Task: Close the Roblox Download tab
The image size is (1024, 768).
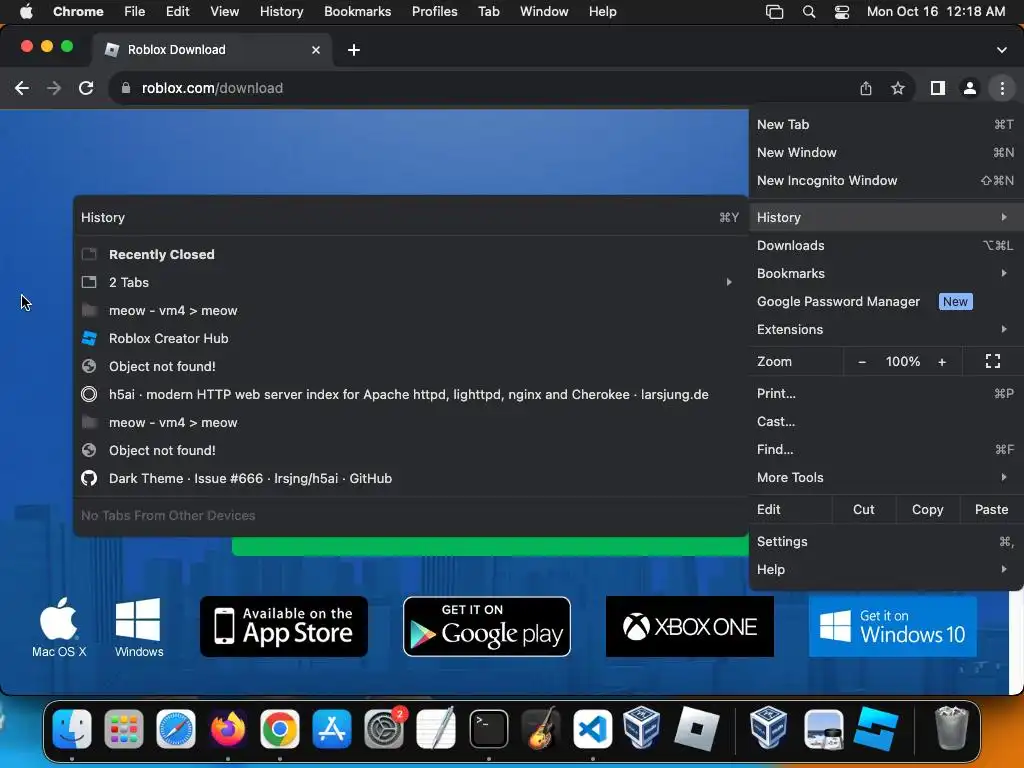Action: coord(315,50)
